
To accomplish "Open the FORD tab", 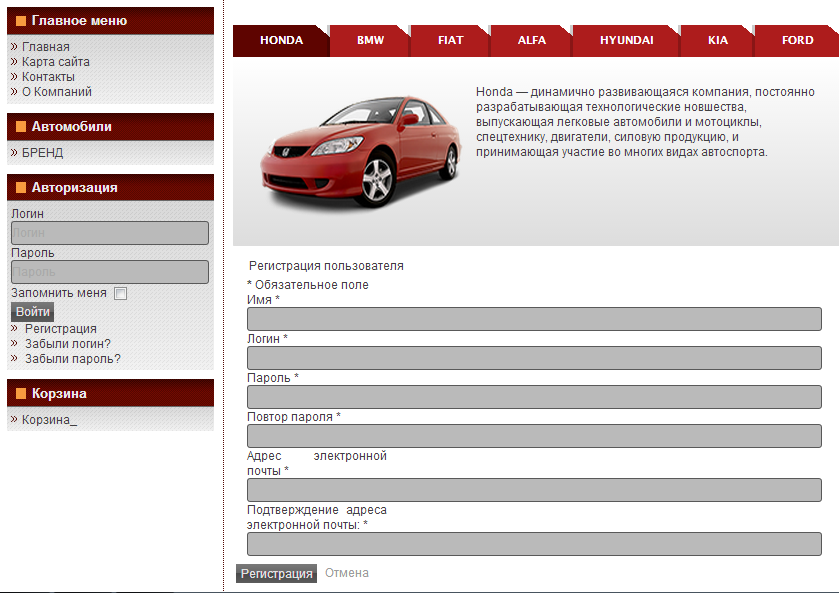I will 797,40.
